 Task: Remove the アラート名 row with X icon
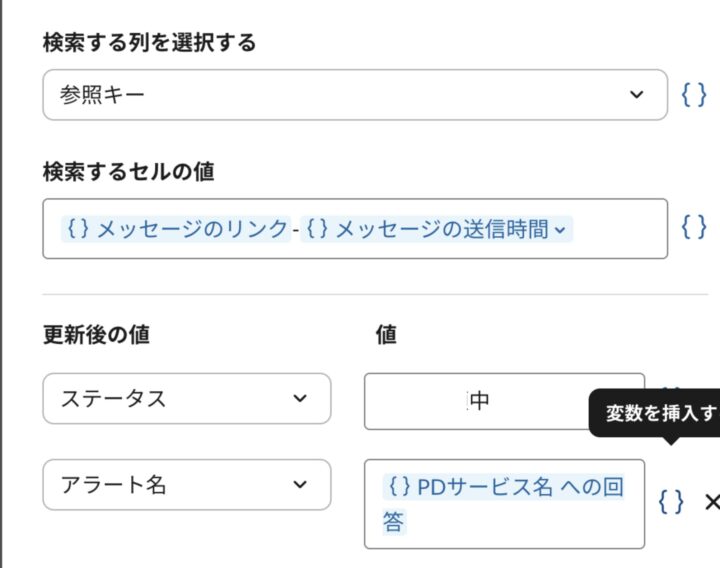(x=711, y=502)
